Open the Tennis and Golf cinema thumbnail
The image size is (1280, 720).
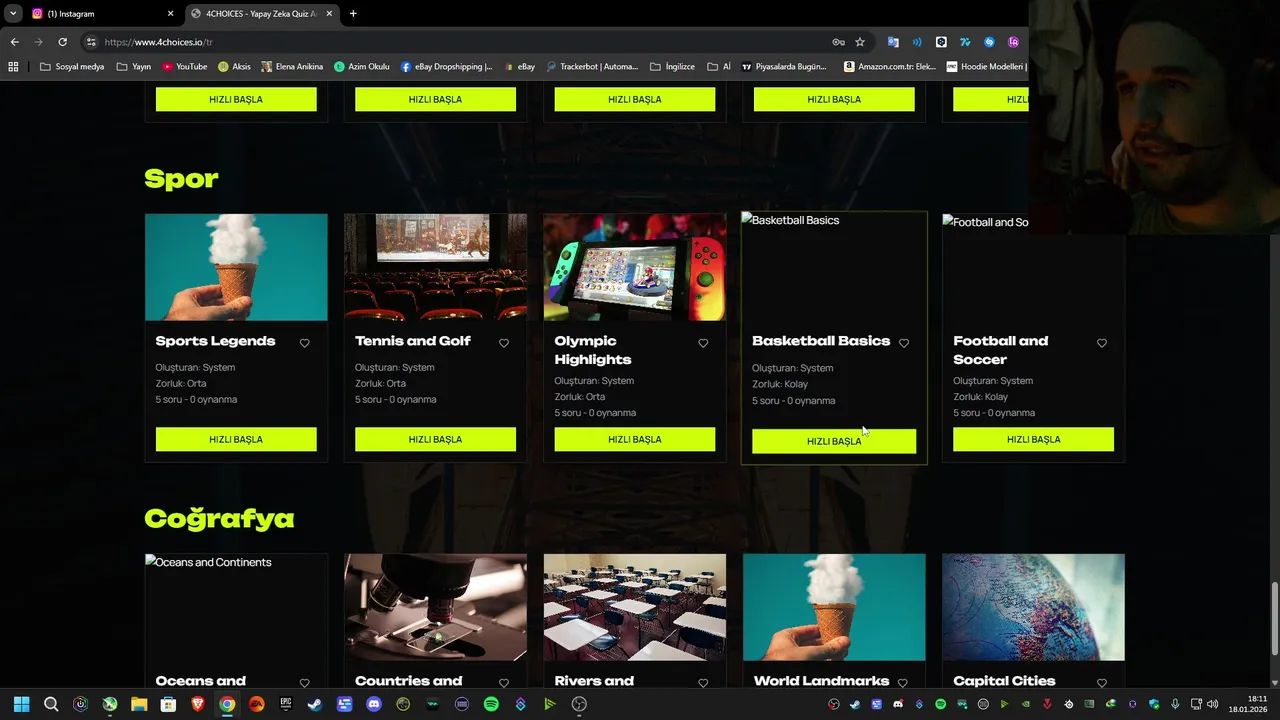pyautogui.click(x=435, y=267)
